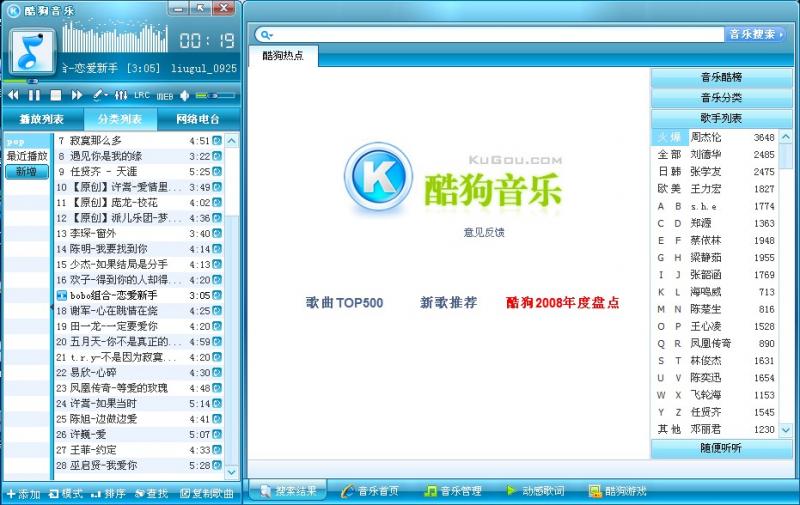Select the 日韩 singer filter
The width and height of the screenshot is (800, 505).
669,171
